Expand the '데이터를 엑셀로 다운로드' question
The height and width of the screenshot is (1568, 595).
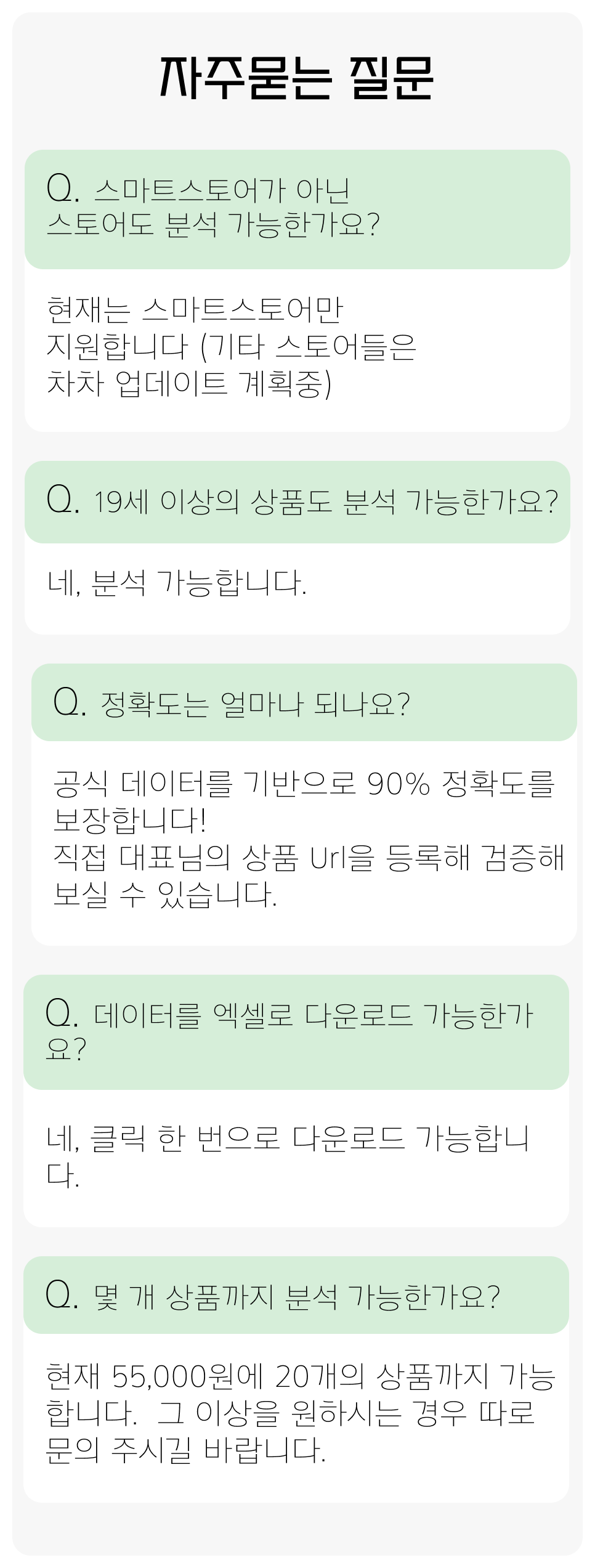point(313,1016)
